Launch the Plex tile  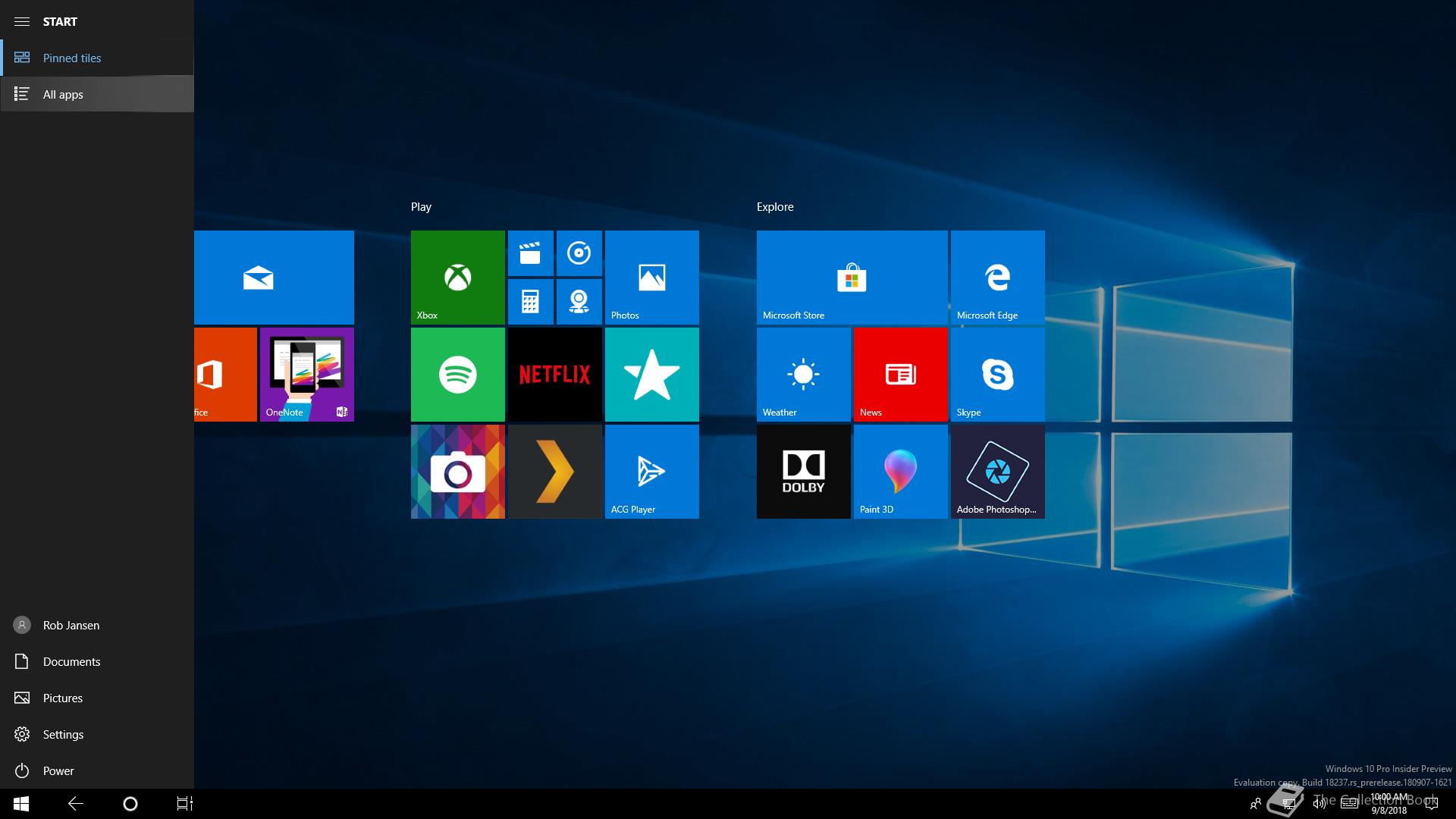click(x=555, y=472)
